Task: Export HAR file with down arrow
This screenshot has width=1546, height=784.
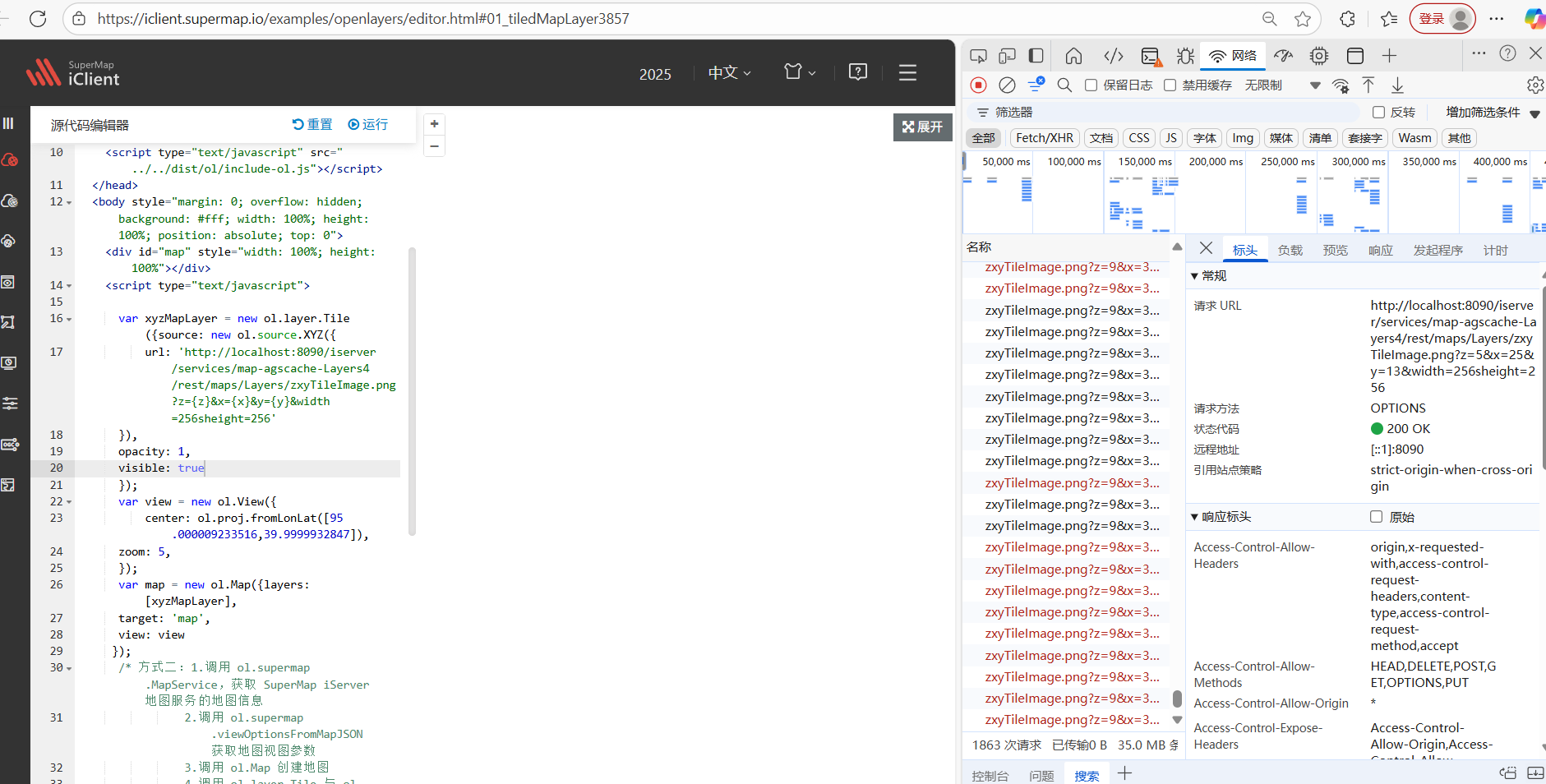Action: pos(1397,85)
